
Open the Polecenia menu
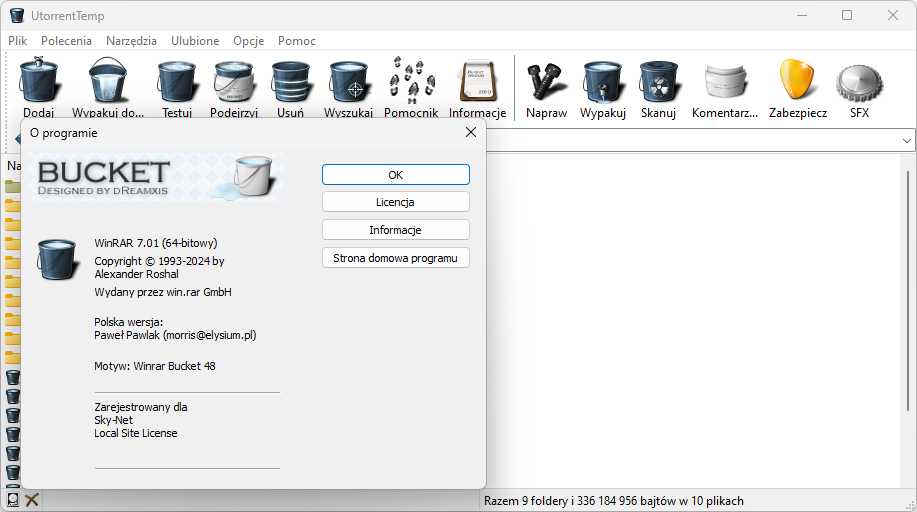point(66,40)
